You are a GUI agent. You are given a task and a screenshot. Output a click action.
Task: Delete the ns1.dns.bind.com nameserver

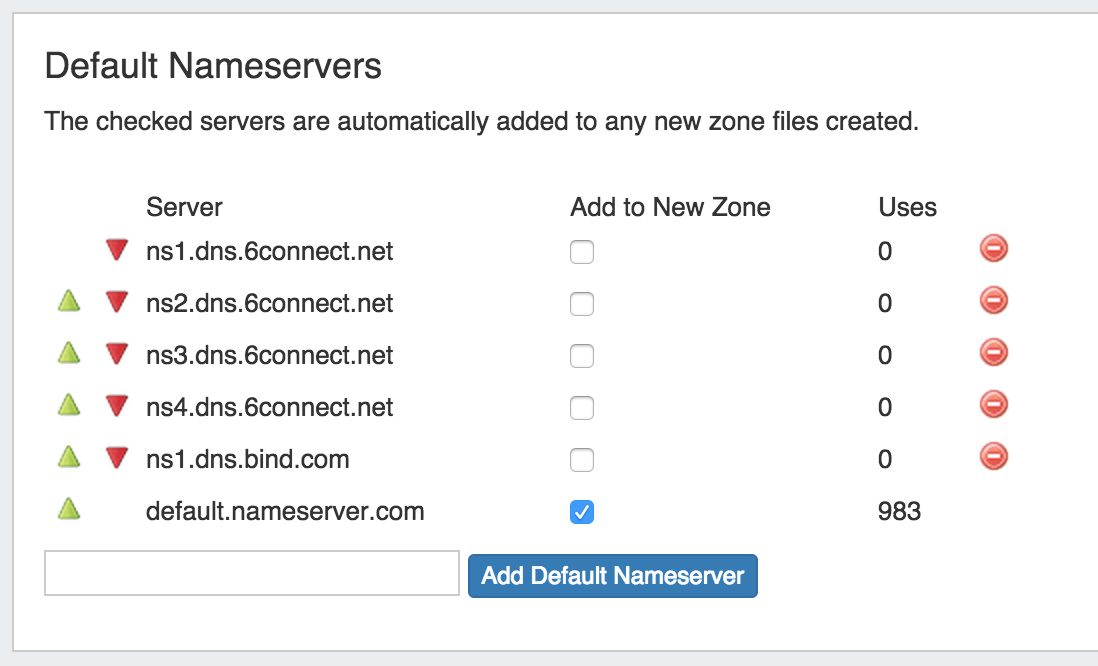pyautogui.click(x=993, y=457)
